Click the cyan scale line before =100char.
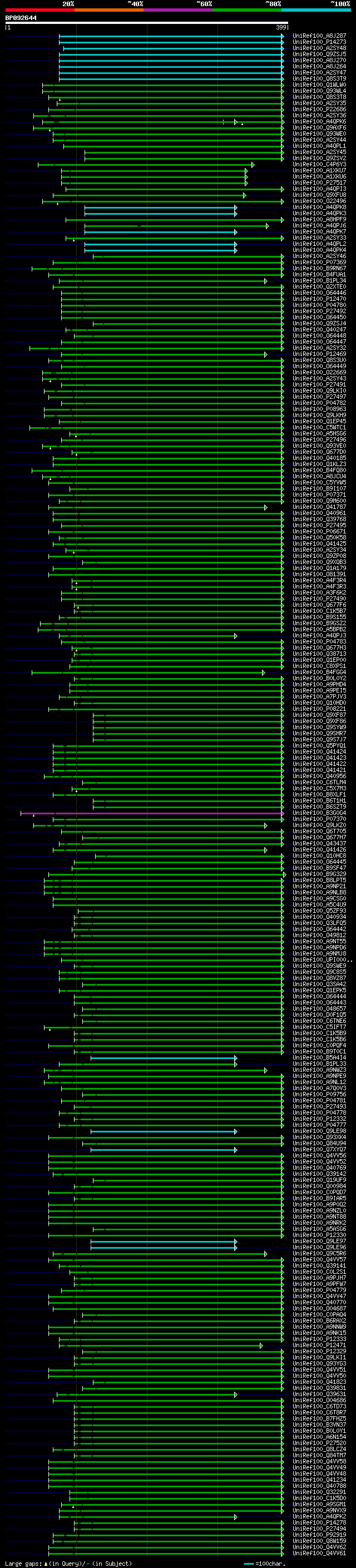 (x=248, y=1563)
